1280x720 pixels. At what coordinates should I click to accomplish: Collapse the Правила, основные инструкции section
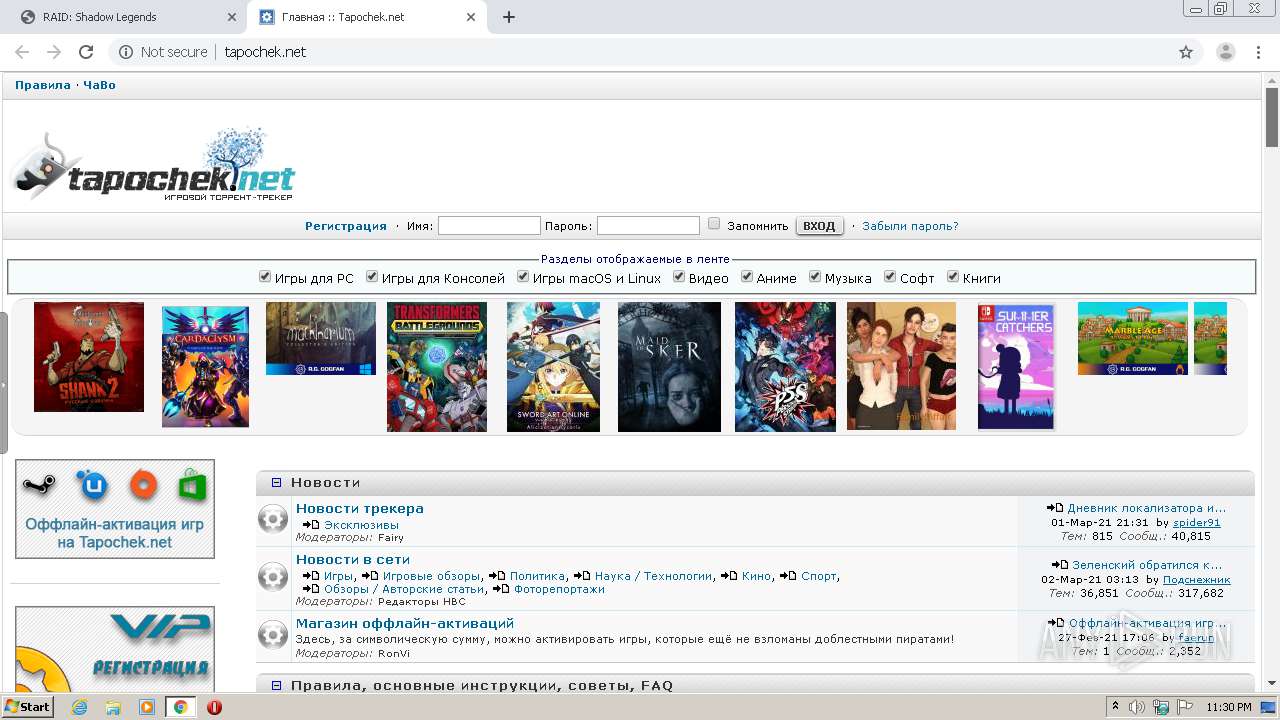pyautogui.click(x=277, y=685)
